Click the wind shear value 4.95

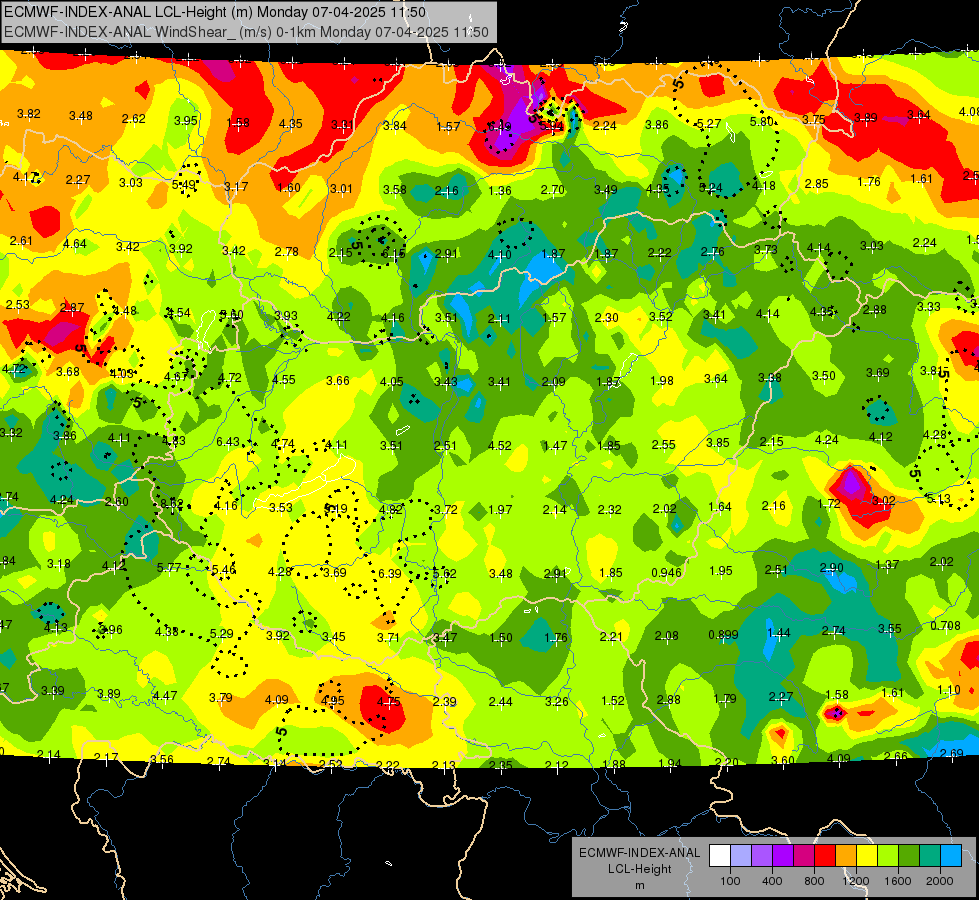pyautogui.click(x=332, y=700)
